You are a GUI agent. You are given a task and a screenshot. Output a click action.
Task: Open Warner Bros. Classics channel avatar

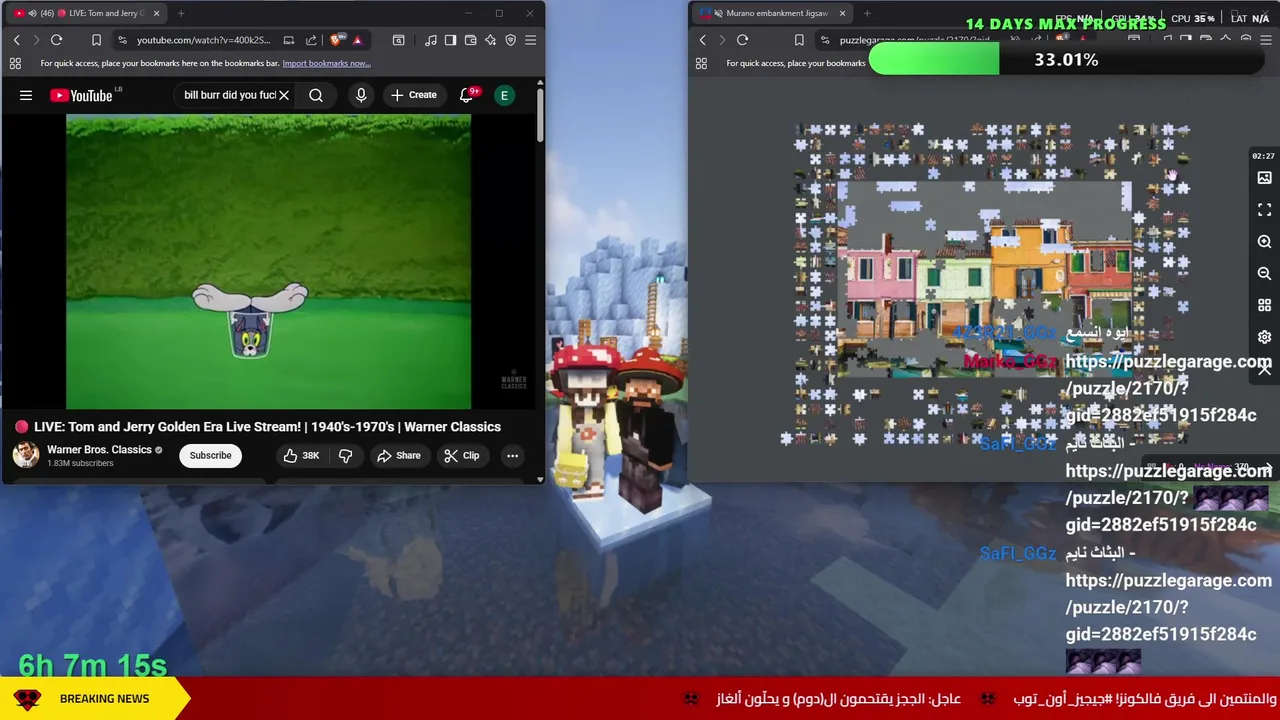(26, 455)
